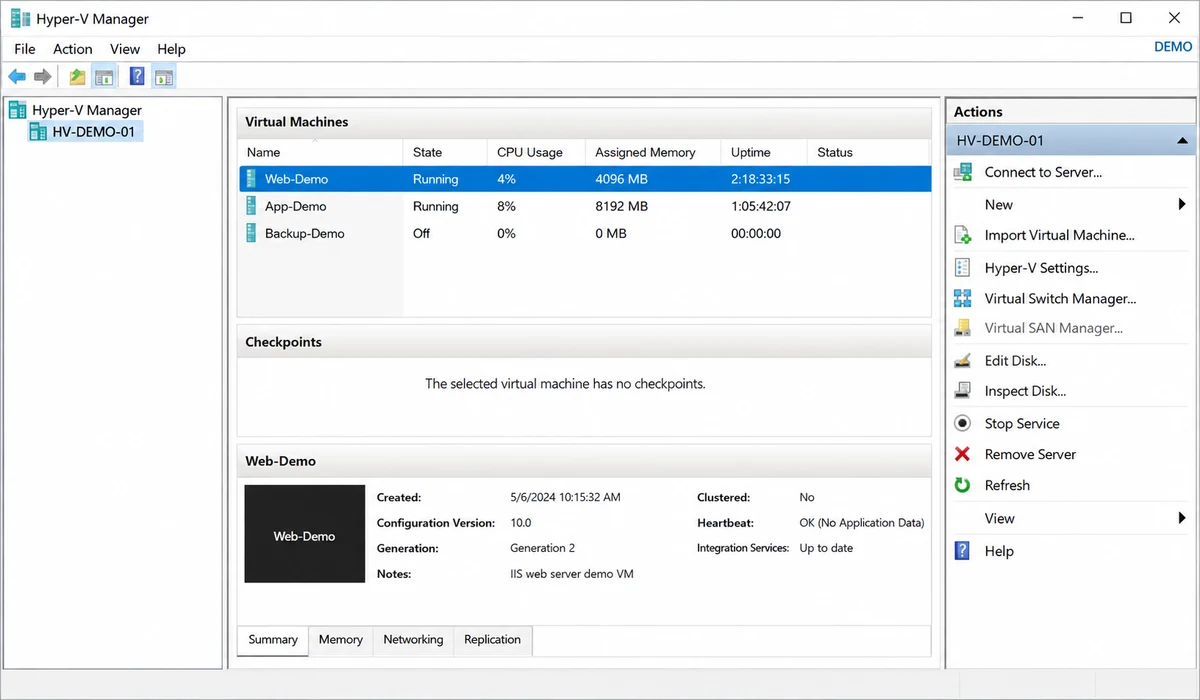
Task: Sort by the Name column header
Action: (321, 152)
